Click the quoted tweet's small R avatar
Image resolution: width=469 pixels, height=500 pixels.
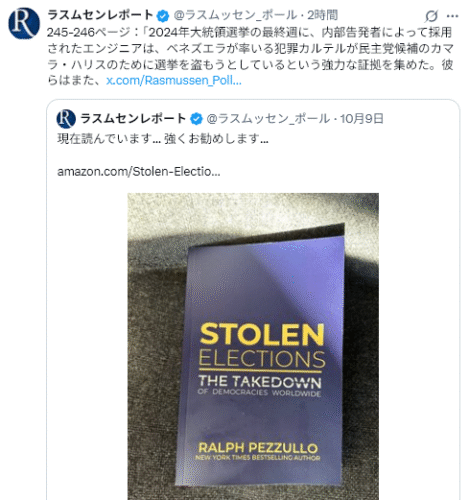[66, 119]
